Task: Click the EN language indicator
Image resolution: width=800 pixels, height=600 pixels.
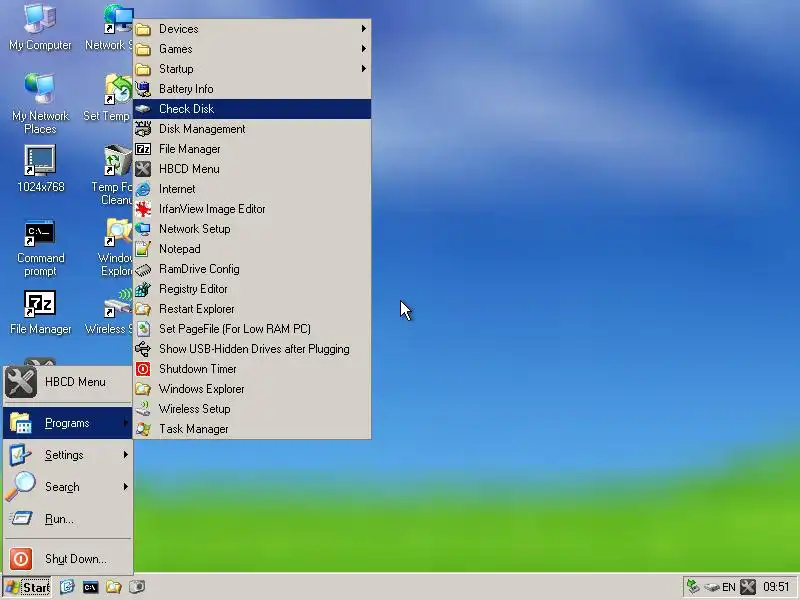Action: 729,587
